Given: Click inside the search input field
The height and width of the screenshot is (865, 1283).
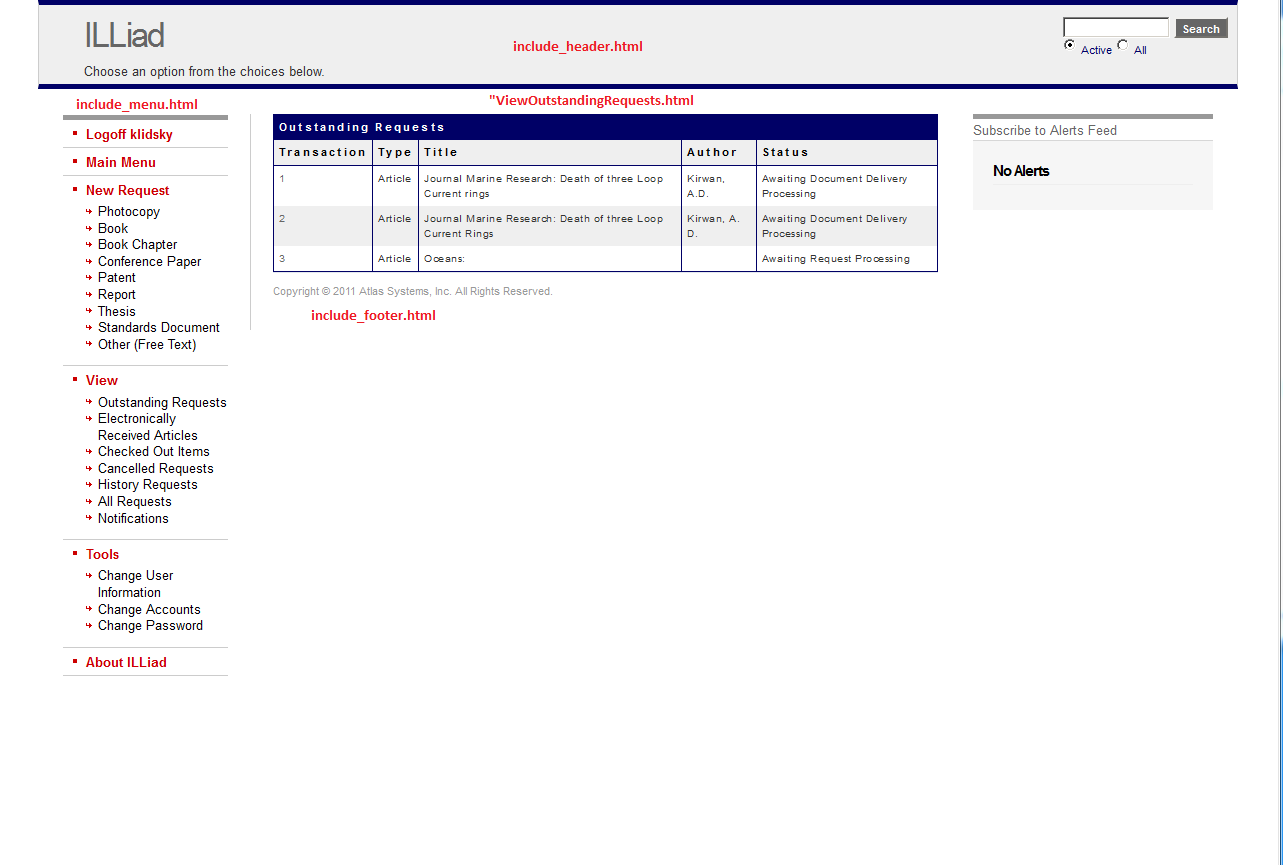Looking at the screenshot, I should click(1115, 27).
